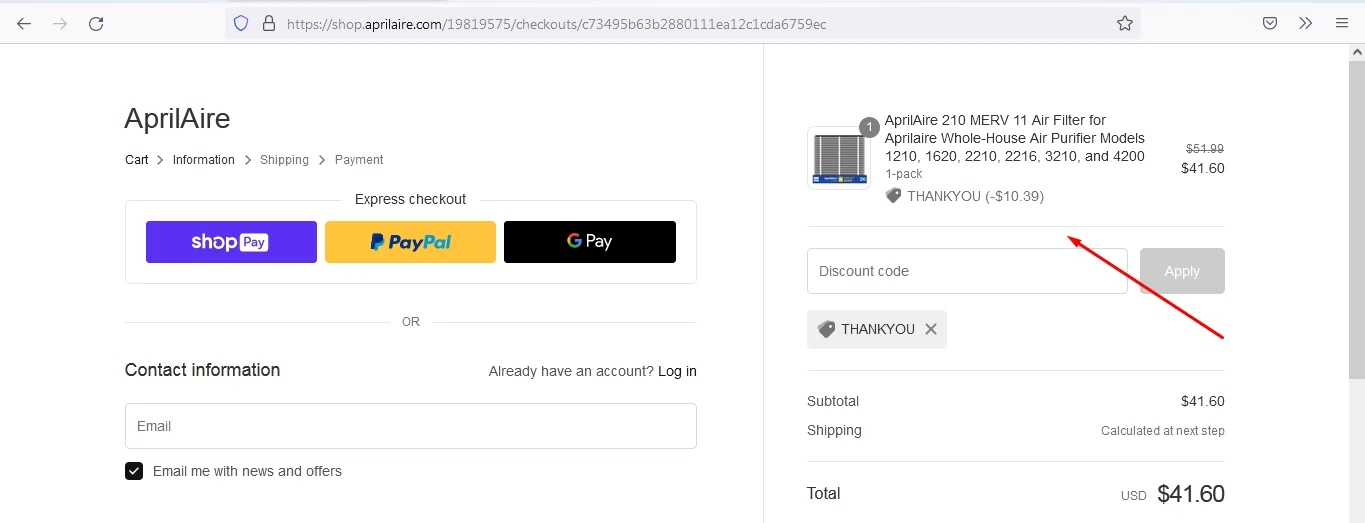Select the Shipping breadcrumb step
The width and height of the screenshot is (1365, 523).
[284, 160]
